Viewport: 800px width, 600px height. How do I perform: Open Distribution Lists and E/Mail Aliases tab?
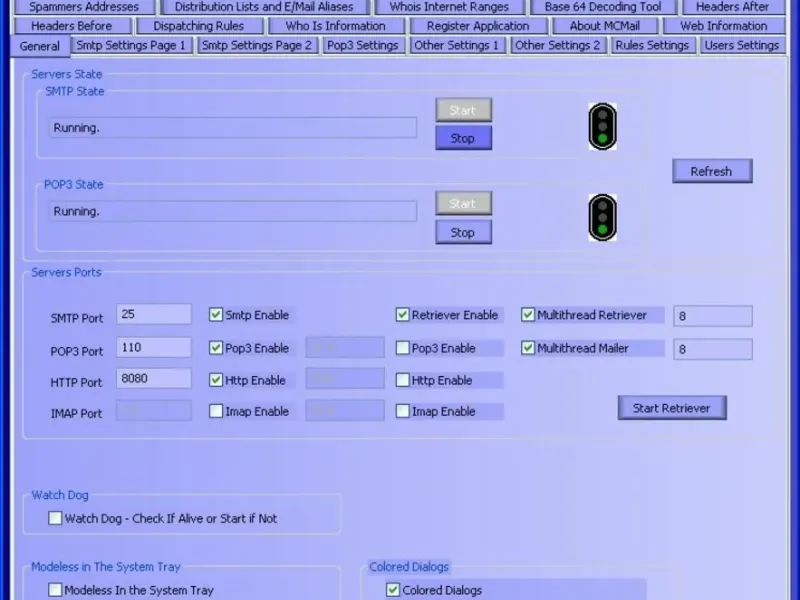(x=264, y=7)
